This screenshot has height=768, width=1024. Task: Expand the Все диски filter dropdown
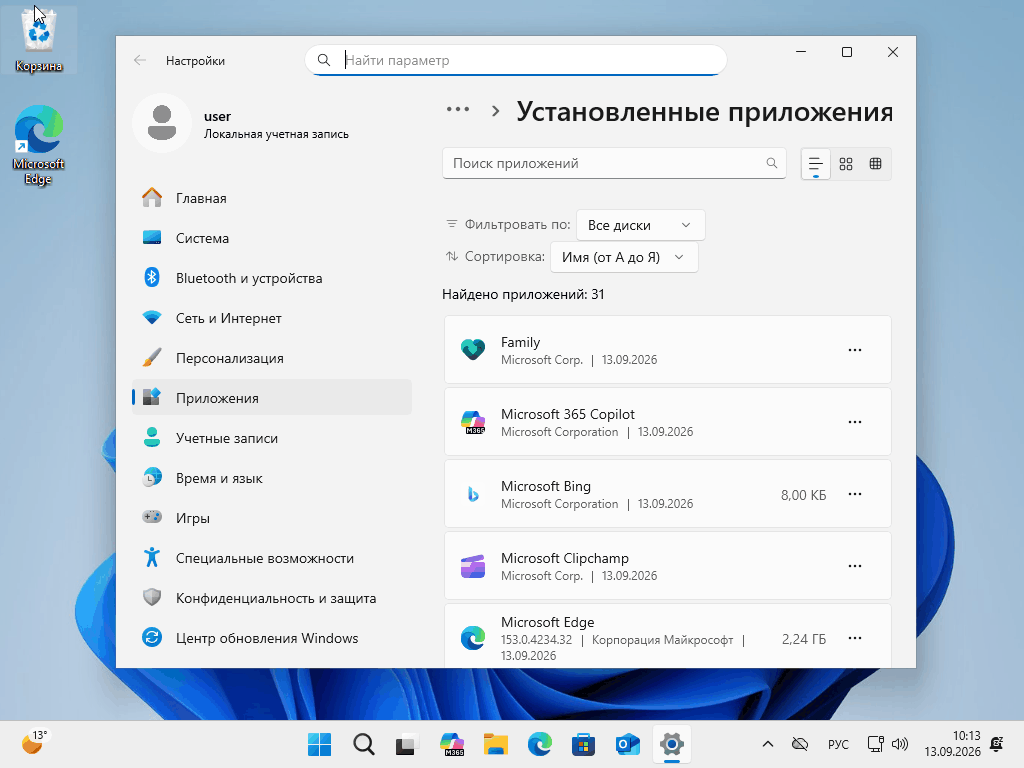pos(640,225)
